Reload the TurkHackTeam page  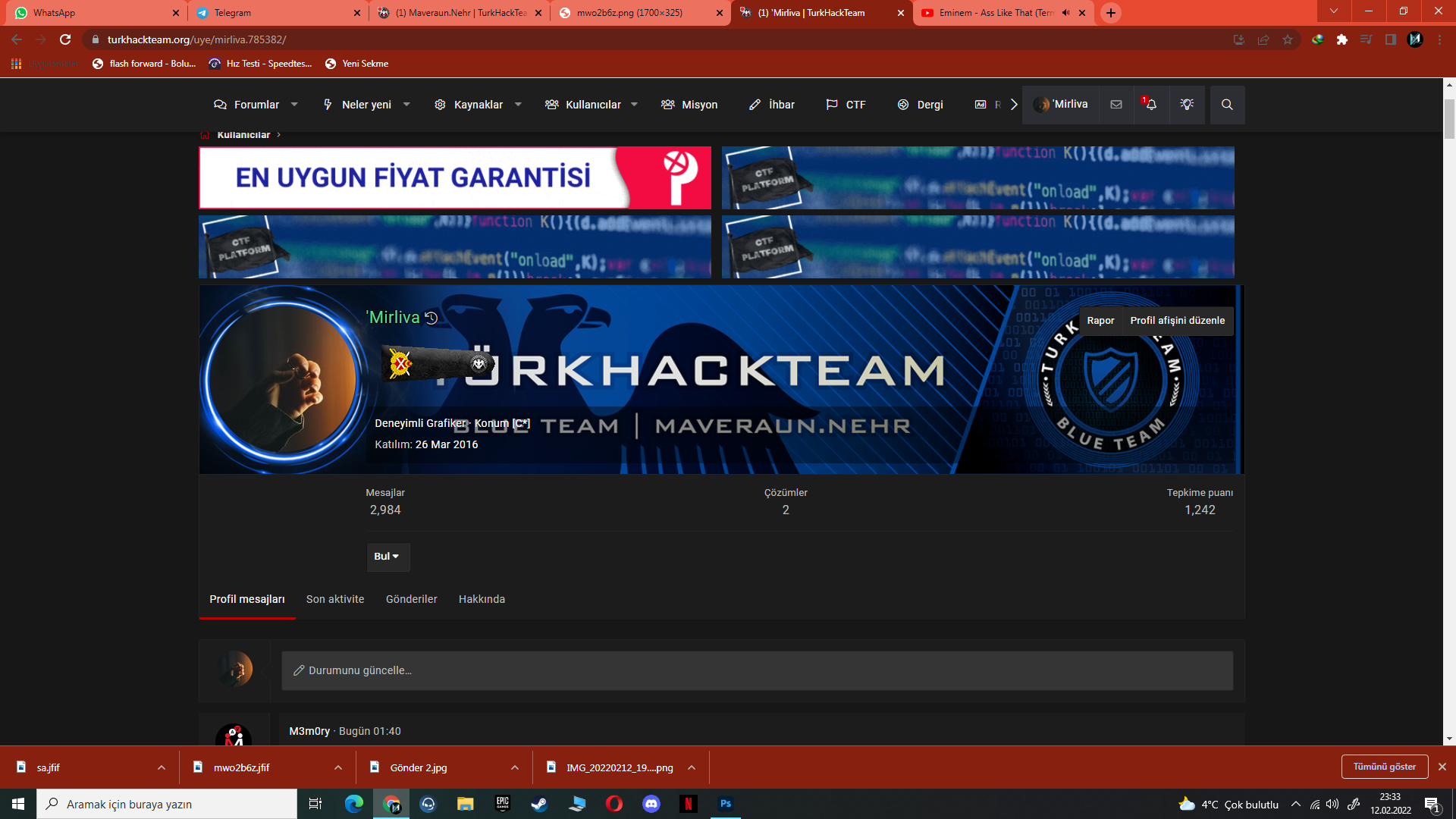65,39
